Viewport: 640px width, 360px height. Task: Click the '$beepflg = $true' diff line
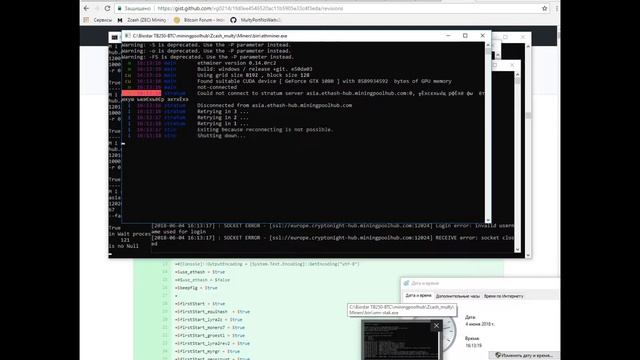click(x=196, y=288)
